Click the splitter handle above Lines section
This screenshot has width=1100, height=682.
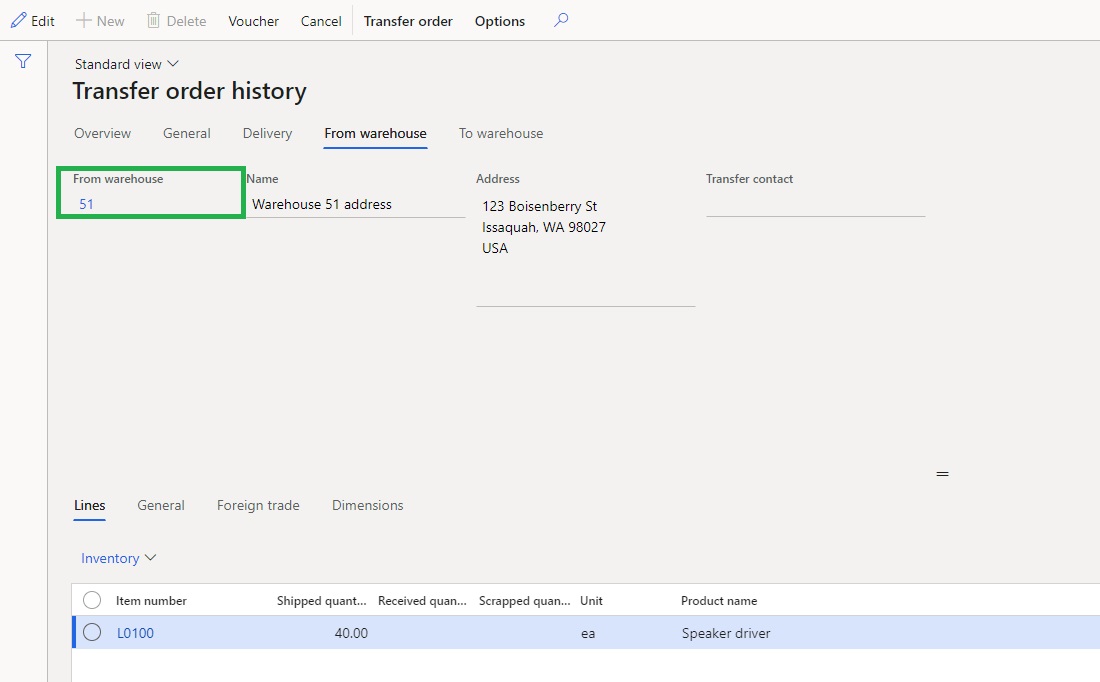[942, 474]
